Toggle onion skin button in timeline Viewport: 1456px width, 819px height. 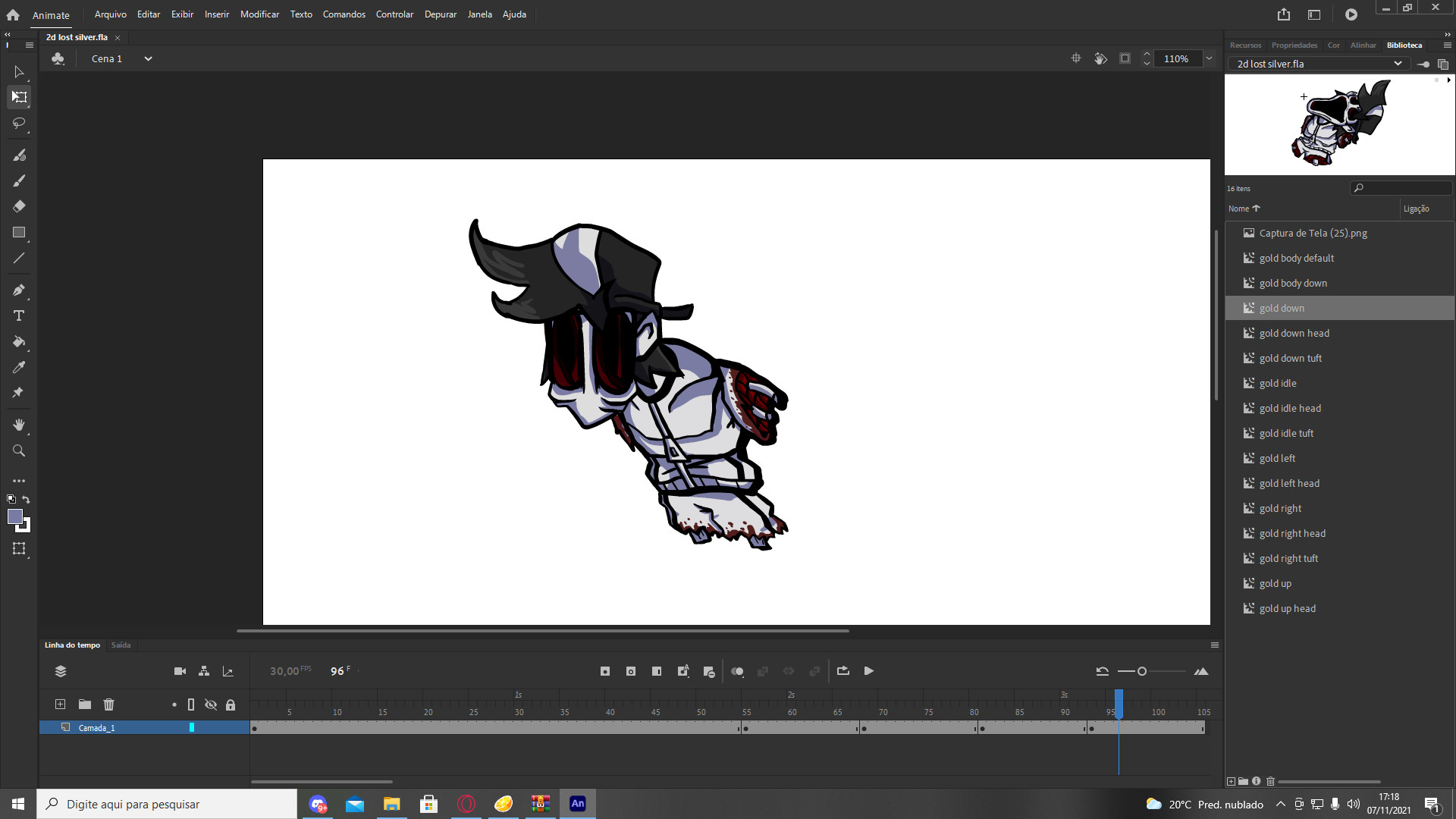click(x=737, y=671)
